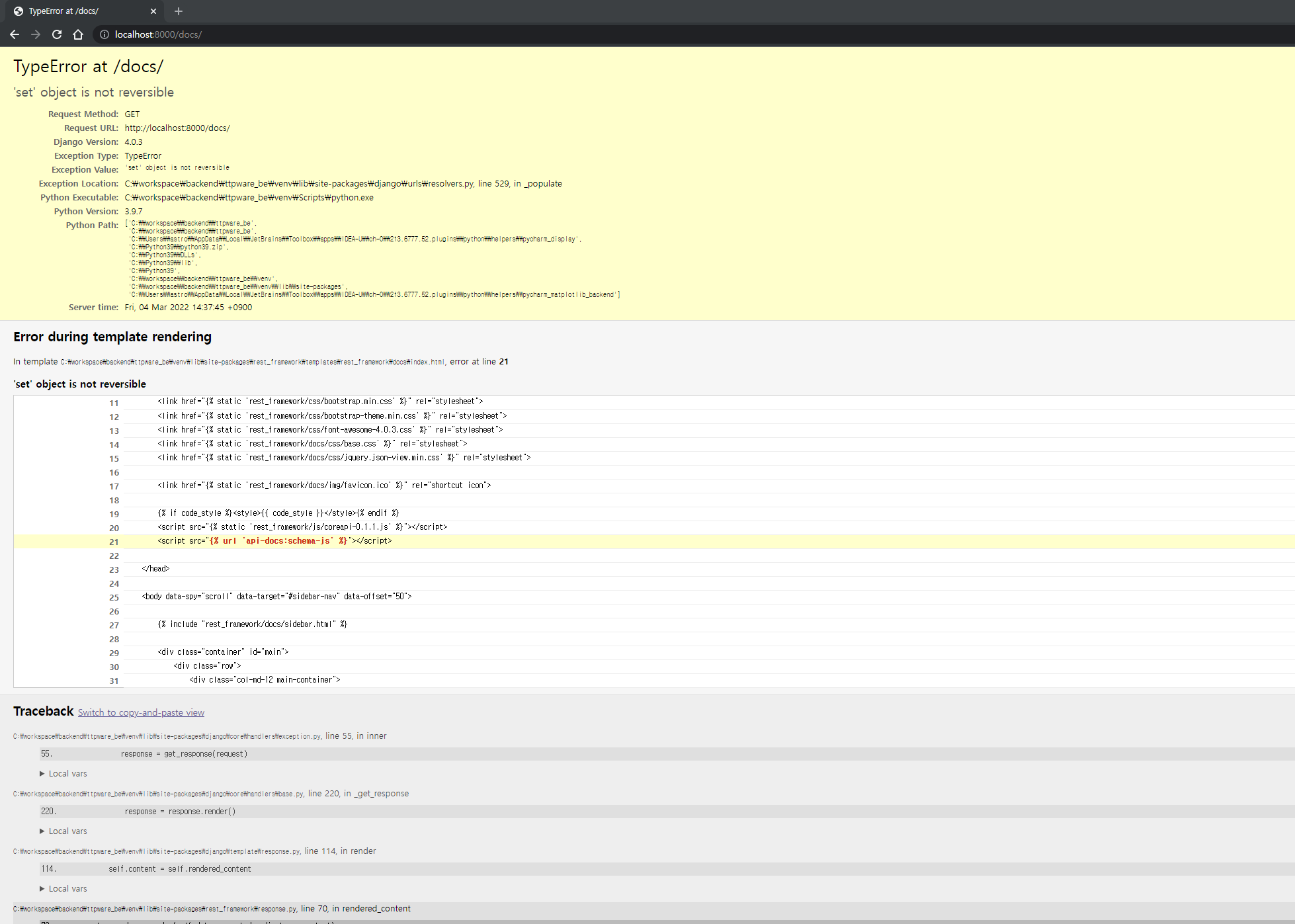Click highlighted line 21 script tag
The image size is (1295, 924).
click(274, 541)
